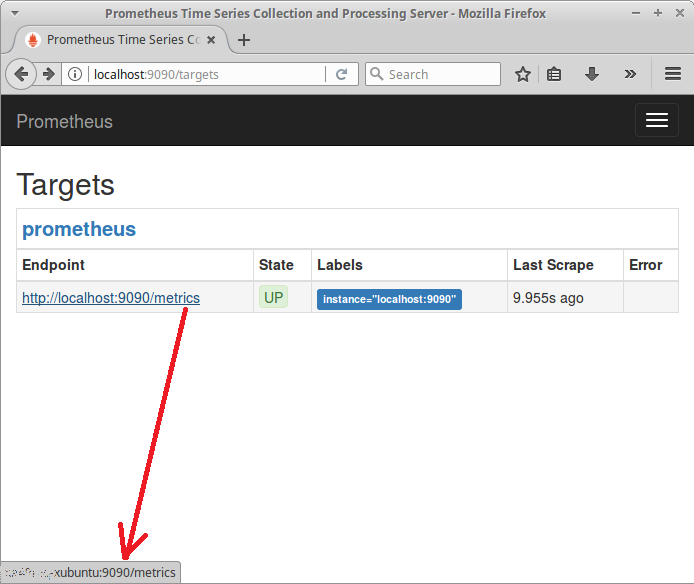Expand the toolbar overflow chevron
Viewport: 694px width, 584px height.
630,74
